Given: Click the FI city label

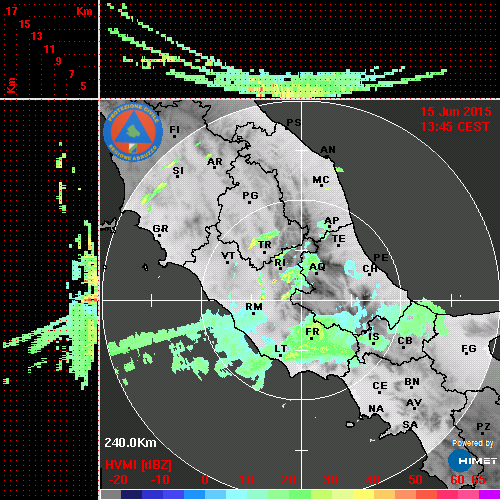Looking at the screenshot, I should (x=174, y=129).
